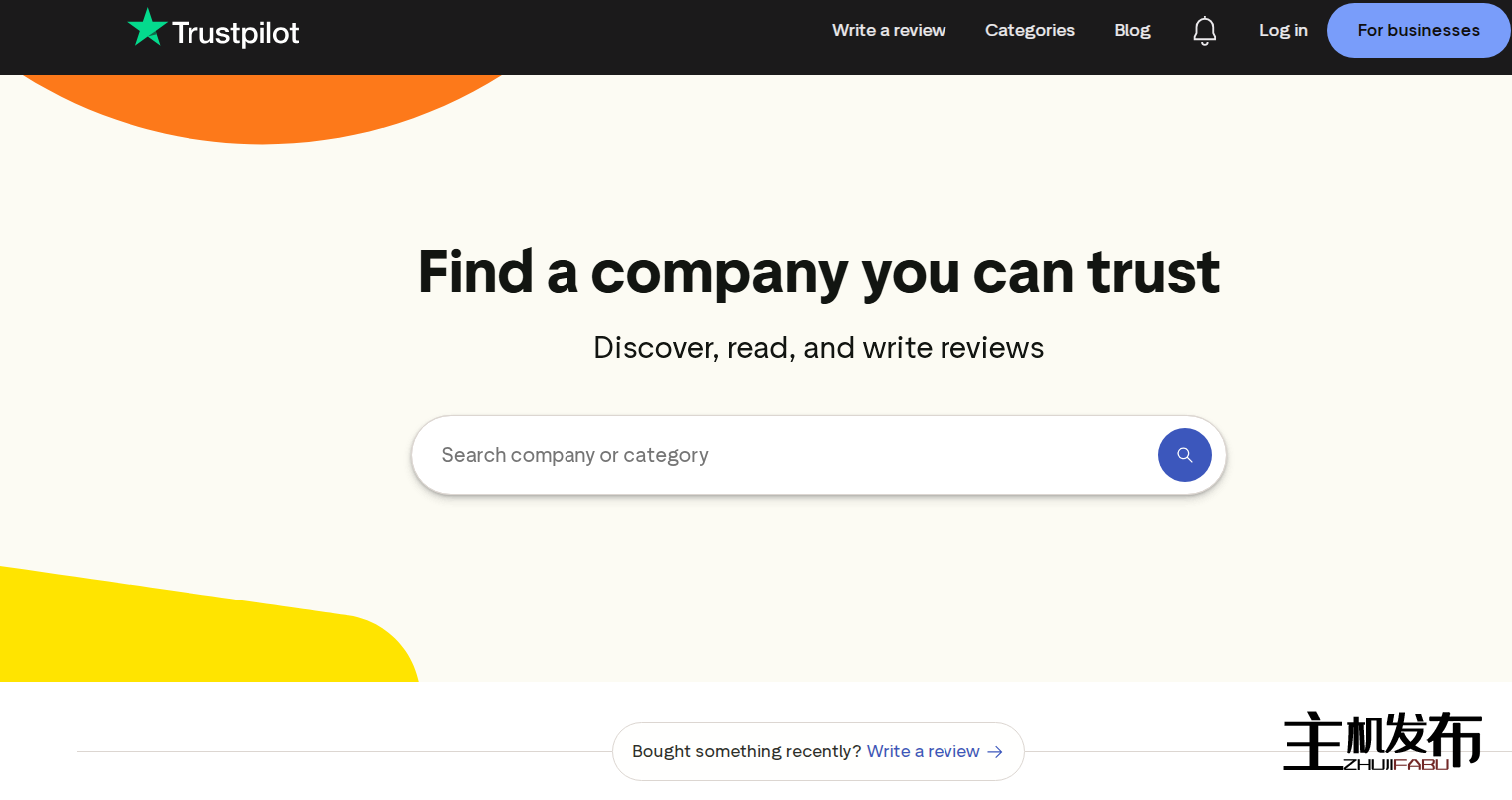Click the divider line left of the review banner
Viewport: 1512px width, 800px height.
click(x=339, y=751)
